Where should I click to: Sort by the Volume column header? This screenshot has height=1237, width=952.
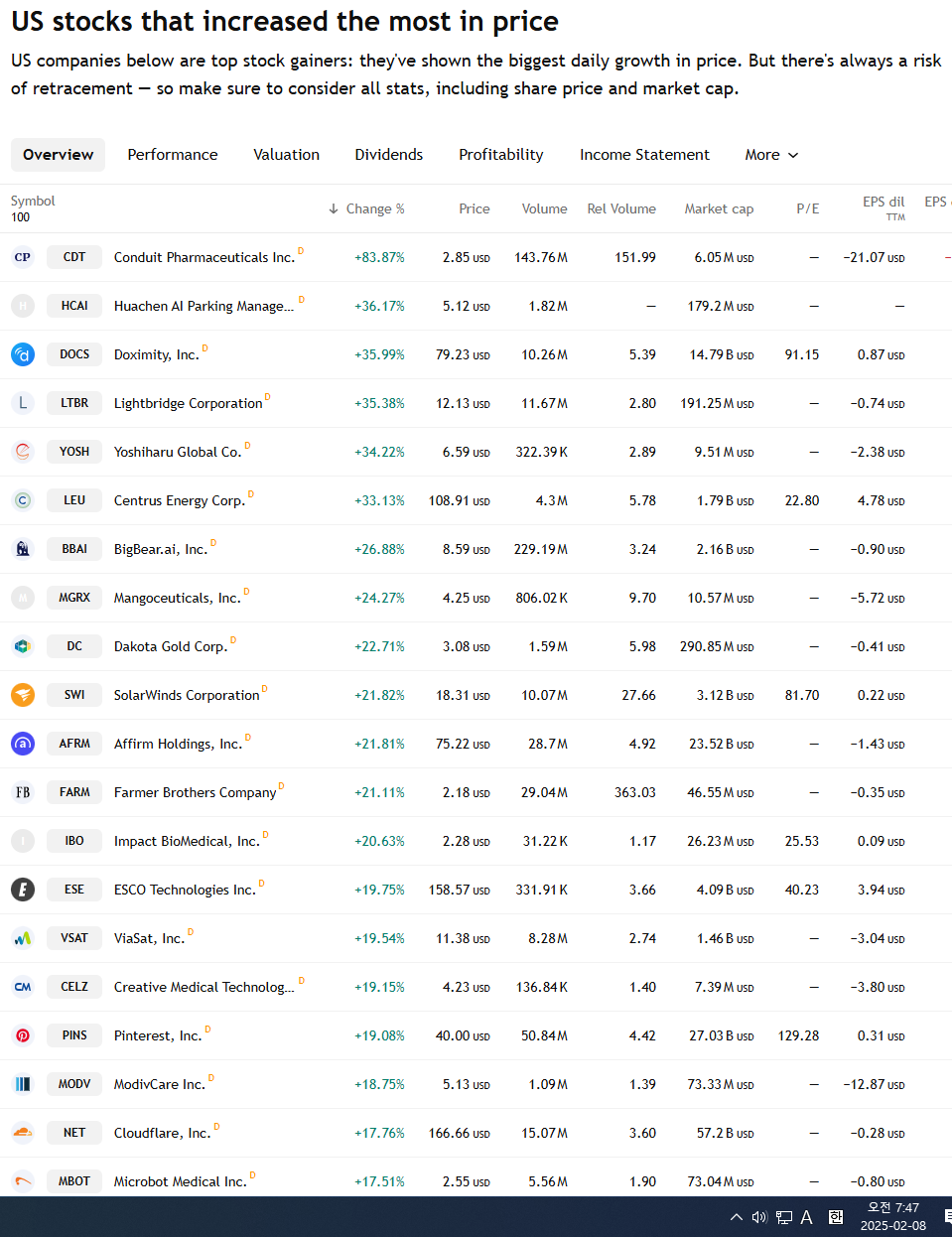[x=545, y=208]
